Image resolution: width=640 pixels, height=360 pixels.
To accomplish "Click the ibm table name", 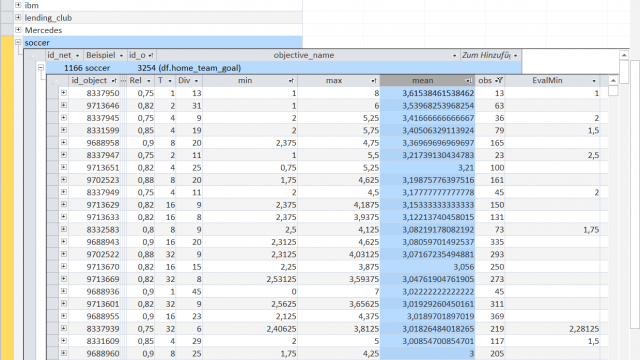I will coord(31,5).
